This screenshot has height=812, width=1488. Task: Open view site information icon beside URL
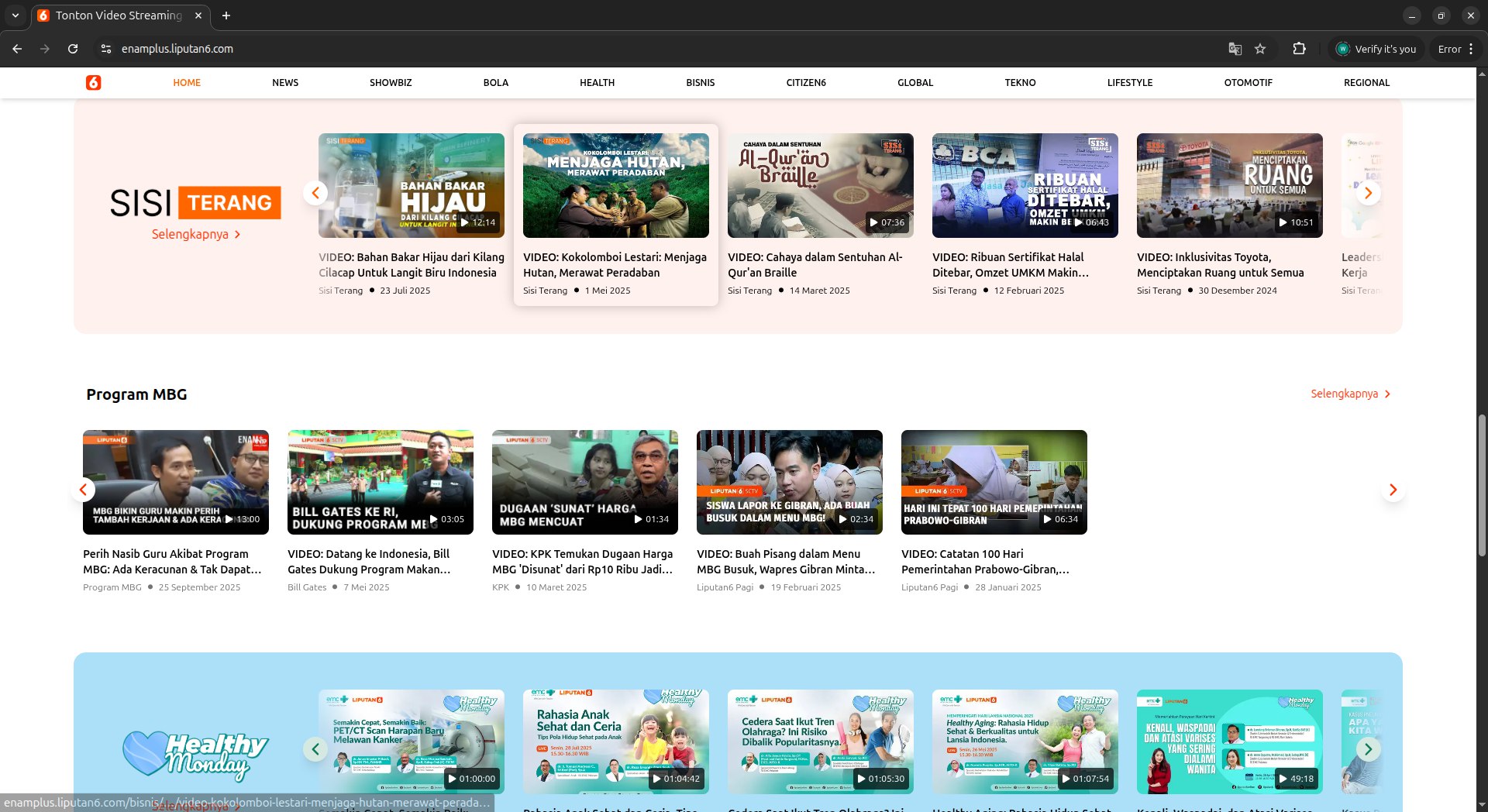(x=106, y=49)
